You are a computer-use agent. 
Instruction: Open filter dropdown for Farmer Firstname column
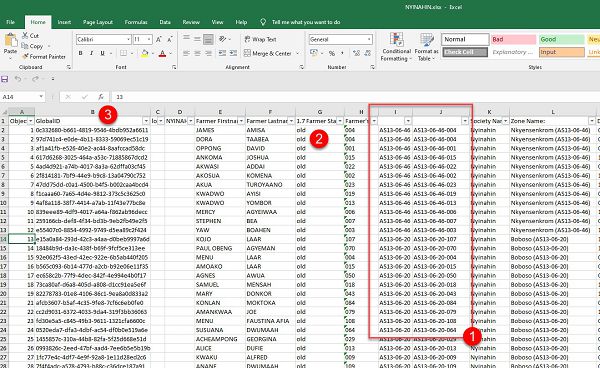coord(241,121)
